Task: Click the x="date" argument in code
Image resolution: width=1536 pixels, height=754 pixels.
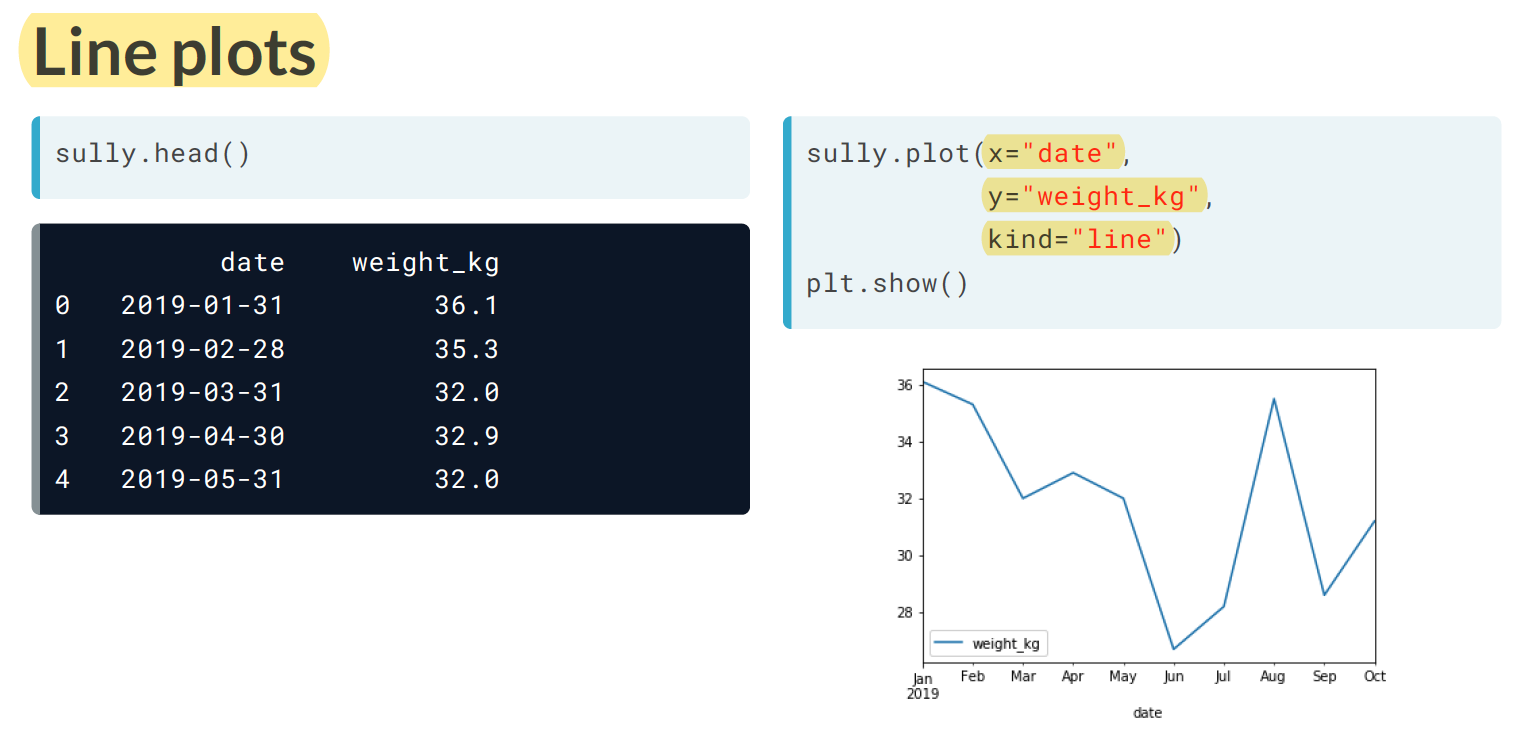Action: [1053, 153]
